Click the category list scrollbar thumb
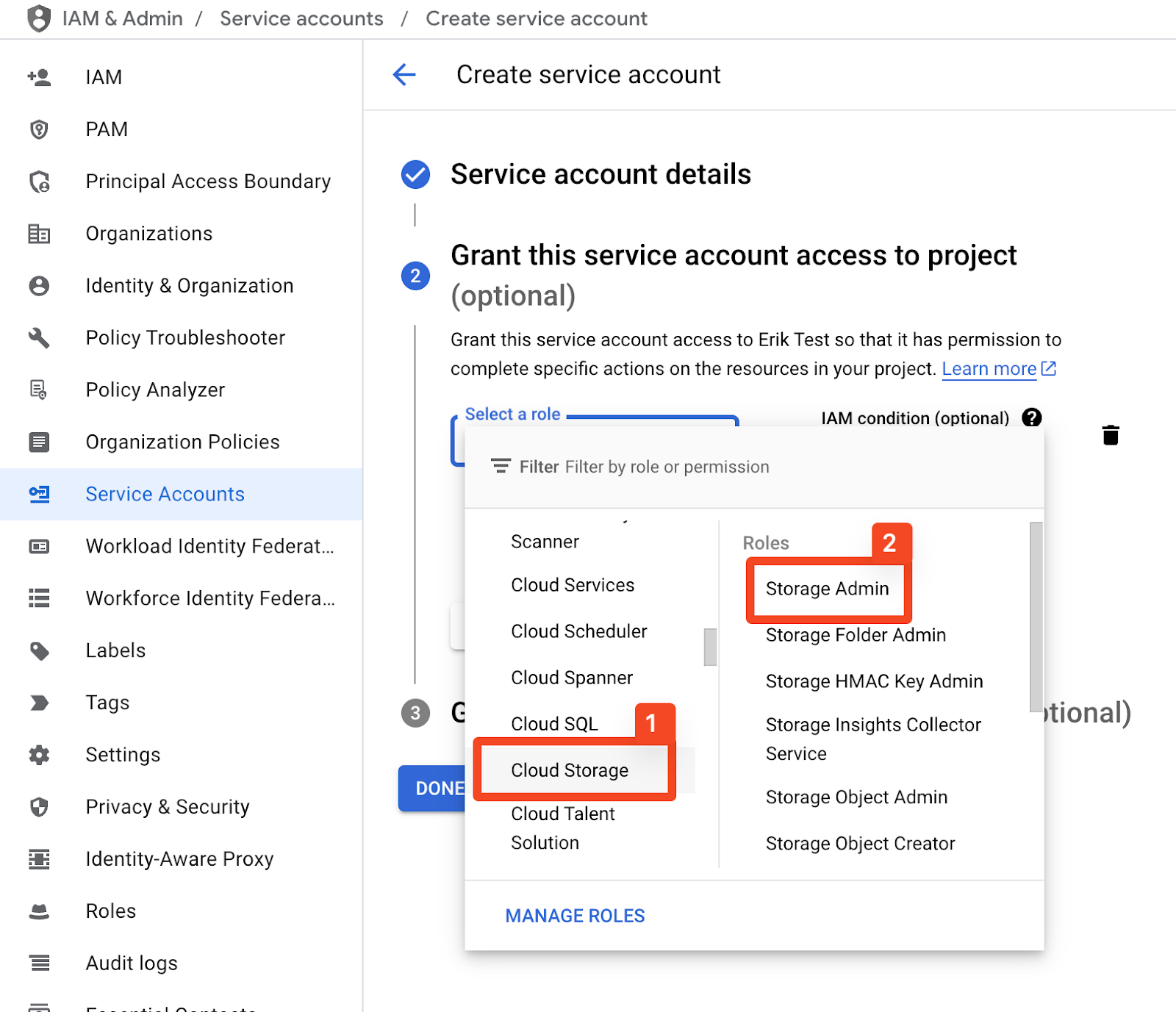The width and height of the screenshot is (1176, 1012). pyautogui.click(x=710, y=647)
